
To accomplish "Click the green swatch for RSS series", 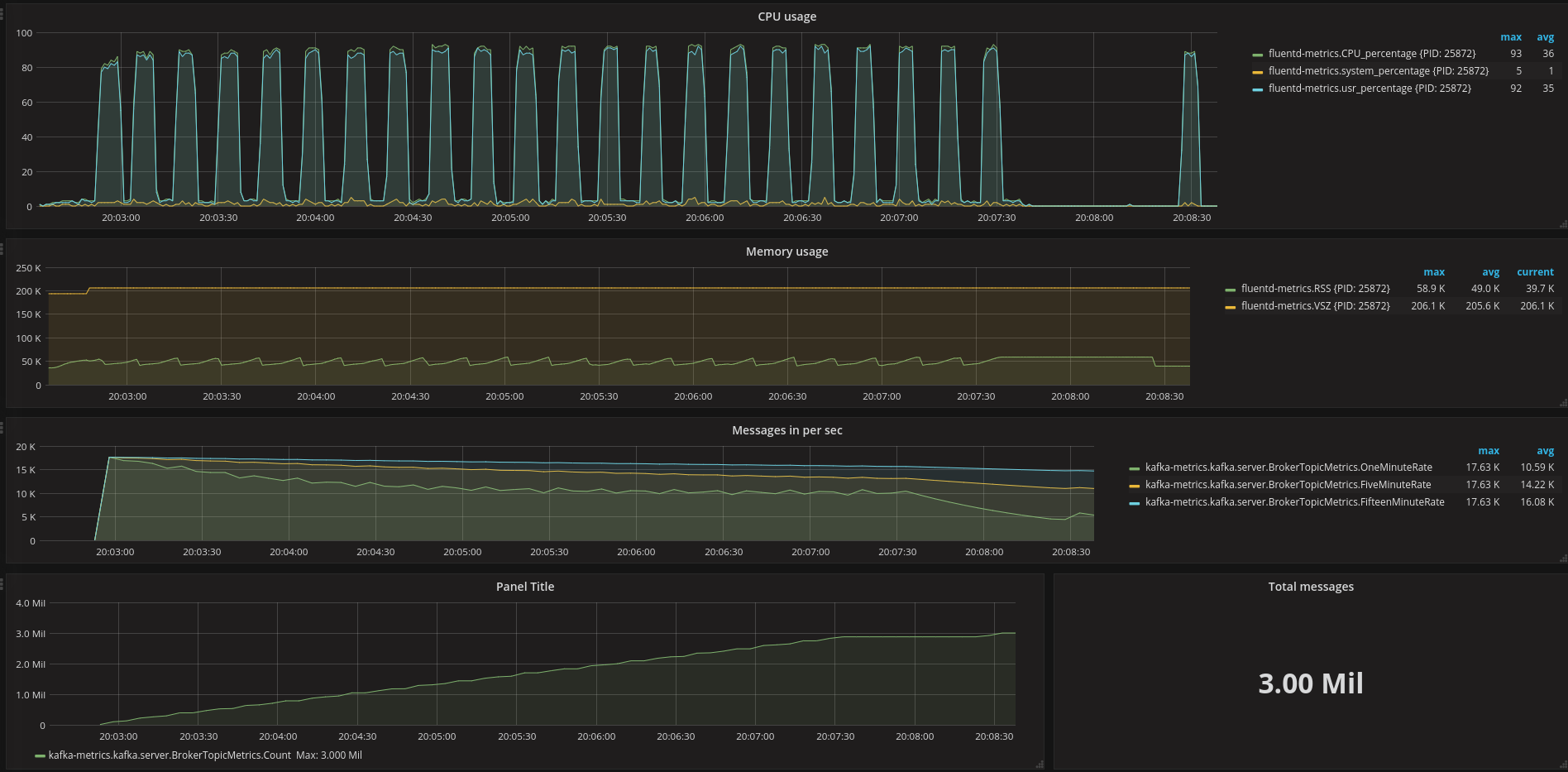I will (x=1231, y=290).
